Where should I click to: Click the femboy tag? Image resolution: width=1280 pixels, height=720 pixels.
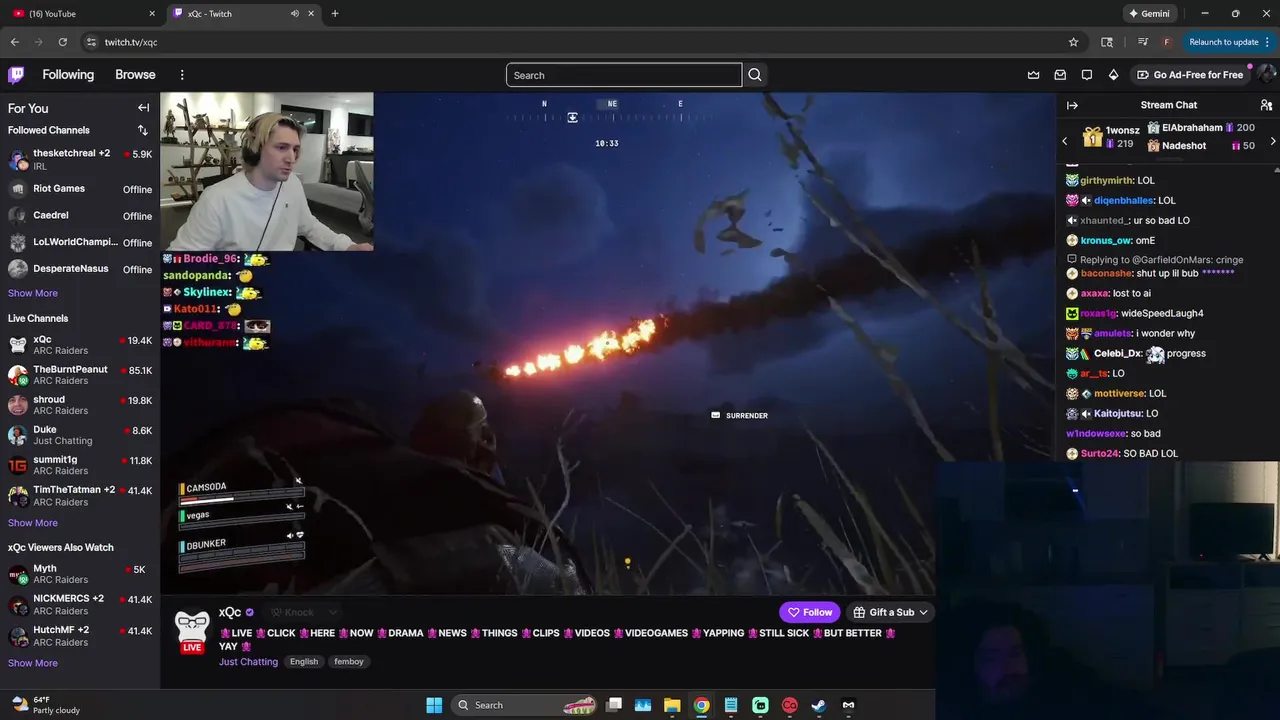(x=349, y=662)
